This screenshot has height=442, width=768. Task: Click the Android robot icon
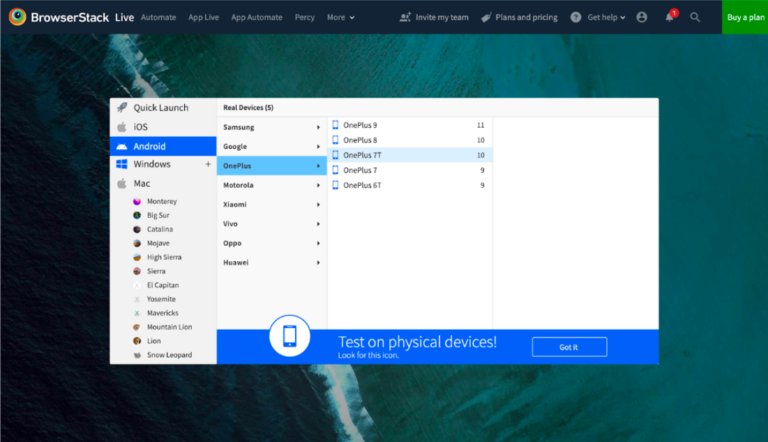(x=122, y=146)
